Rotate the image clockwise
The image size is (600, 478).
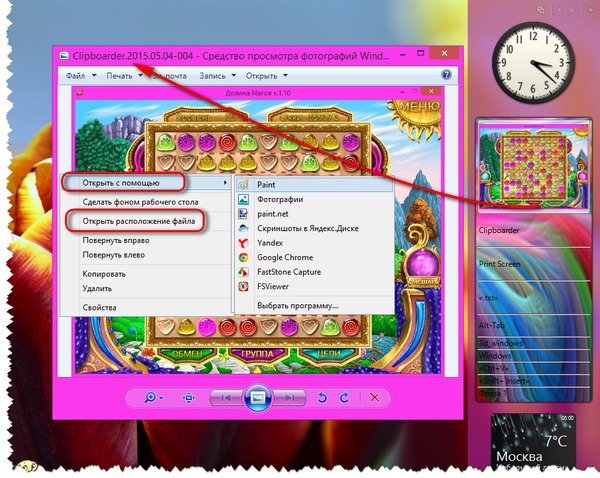(x=344, y=398)
